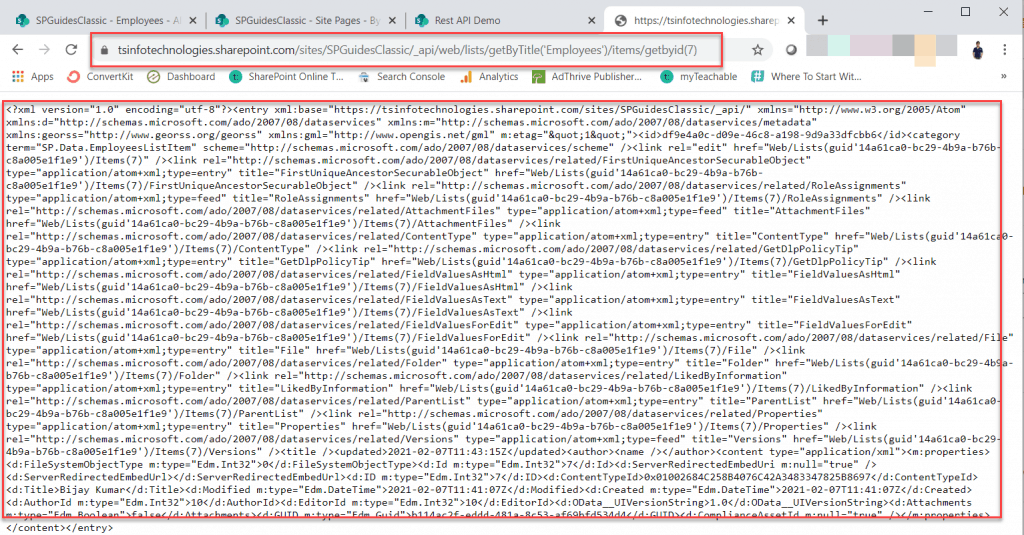1024x535 pixels.
Task: Open the Apps grid shortcut
Action: (x=33, y=76)
